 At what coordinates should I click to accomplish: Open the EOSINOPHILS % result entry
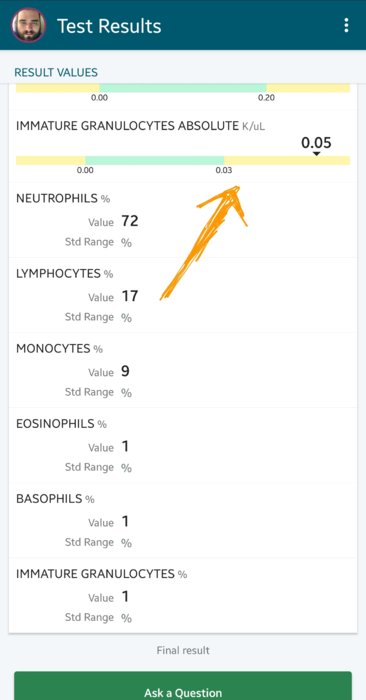coord(183,445)
